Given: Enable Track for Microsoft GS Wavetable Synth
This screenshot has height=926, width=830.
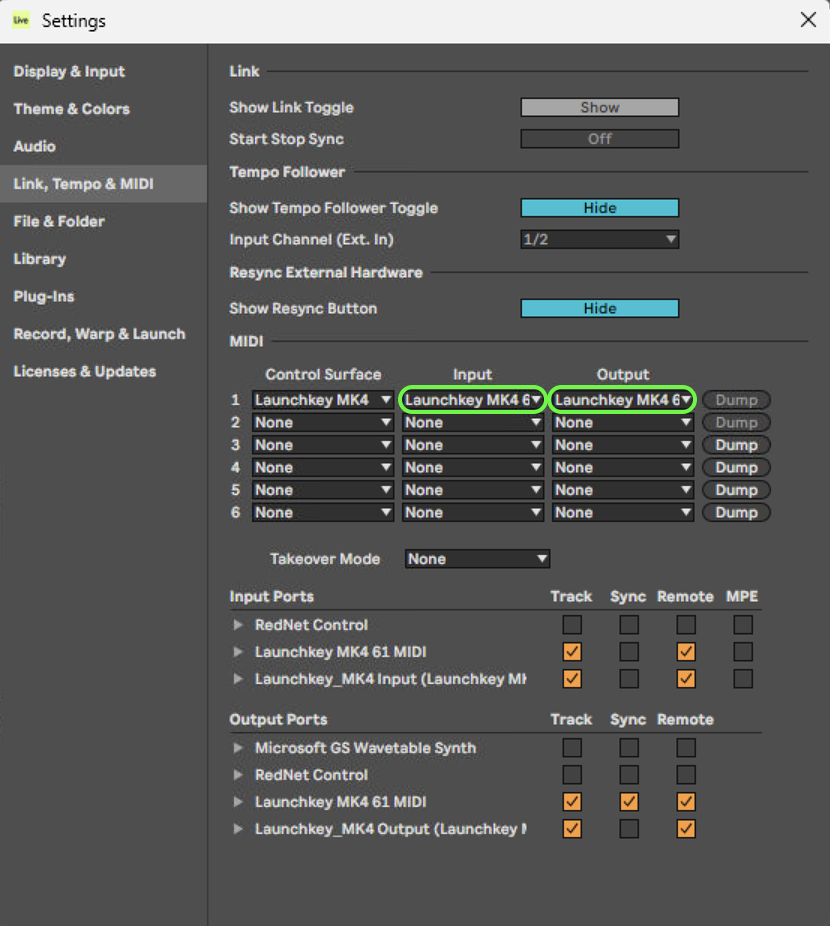Looking at the screenshot, I should click(x=572, y=748).
